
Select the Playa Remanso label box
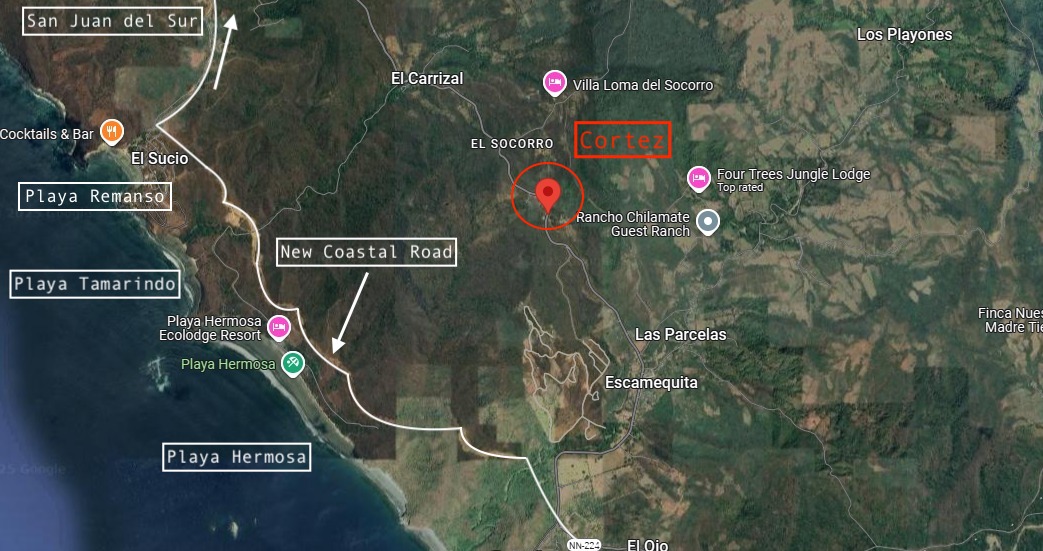(94, 196)
